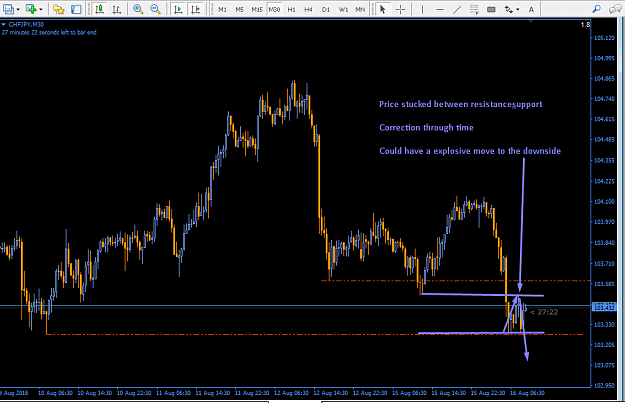Click '27 minutes 22 seconds left to bar end'
The width and height of the screenshot is (625, 403).
coord(49,32)
